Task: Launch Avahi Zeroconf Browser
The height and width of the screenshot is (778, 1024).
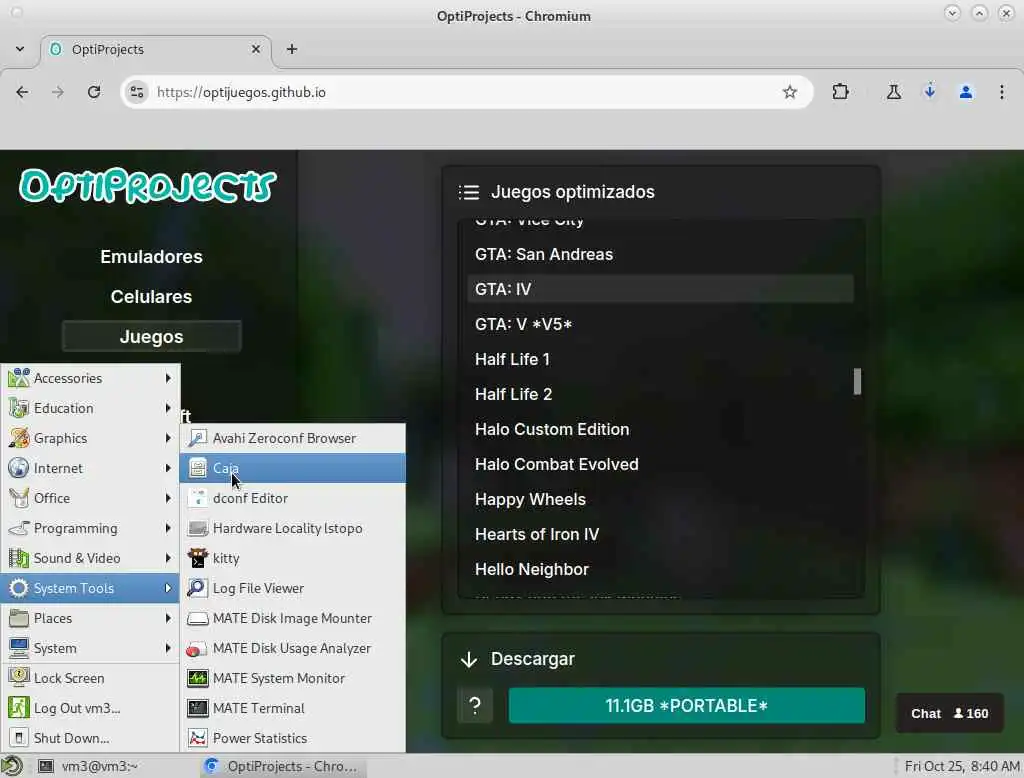Action: point(293,438)
